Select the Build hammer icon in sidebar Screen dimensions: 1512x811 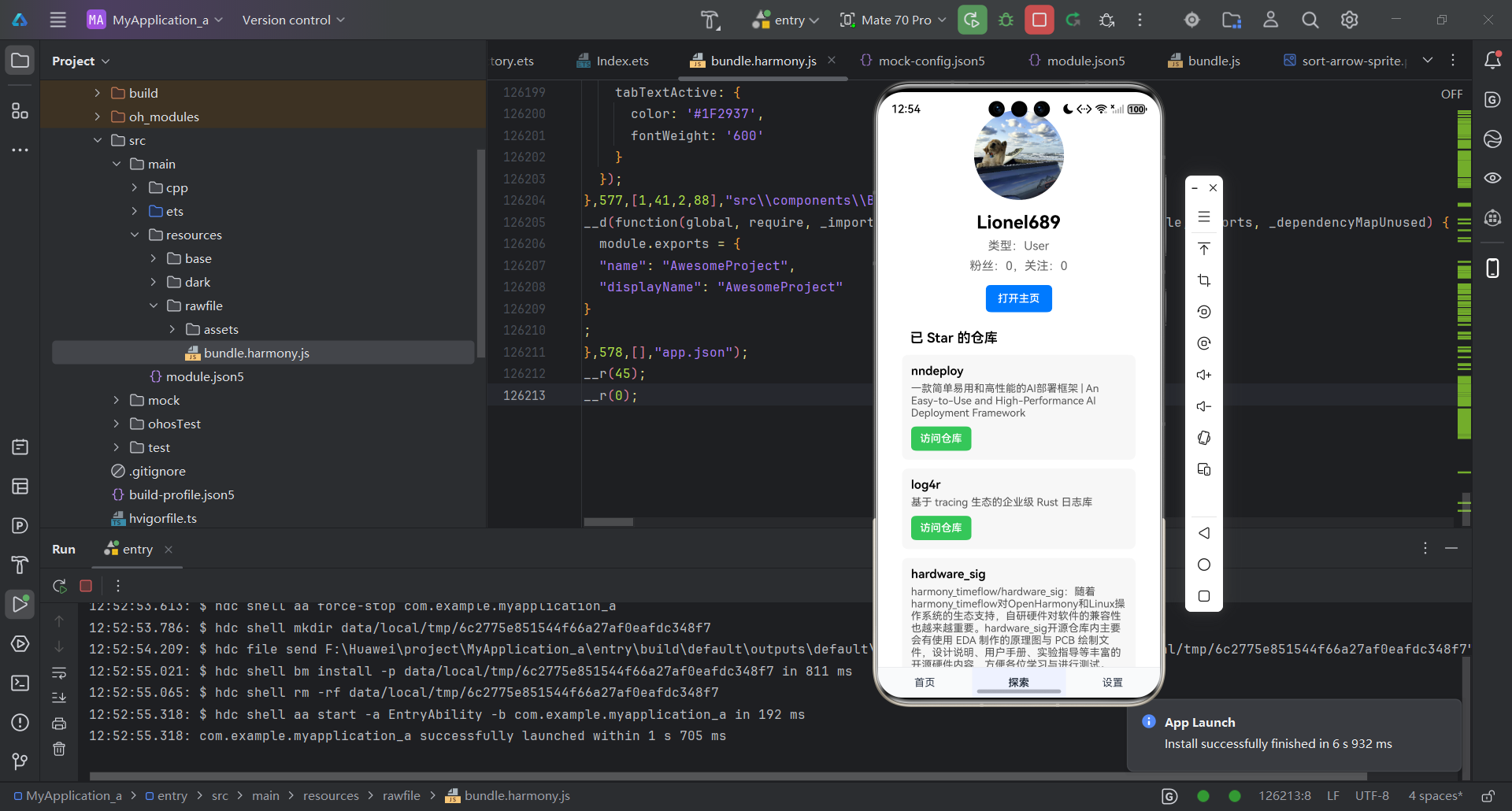[x=20, y=566]
